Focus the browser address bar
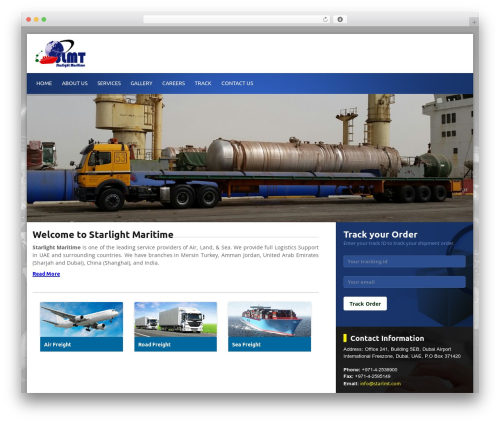500x423 pixels. coord(237,19)
